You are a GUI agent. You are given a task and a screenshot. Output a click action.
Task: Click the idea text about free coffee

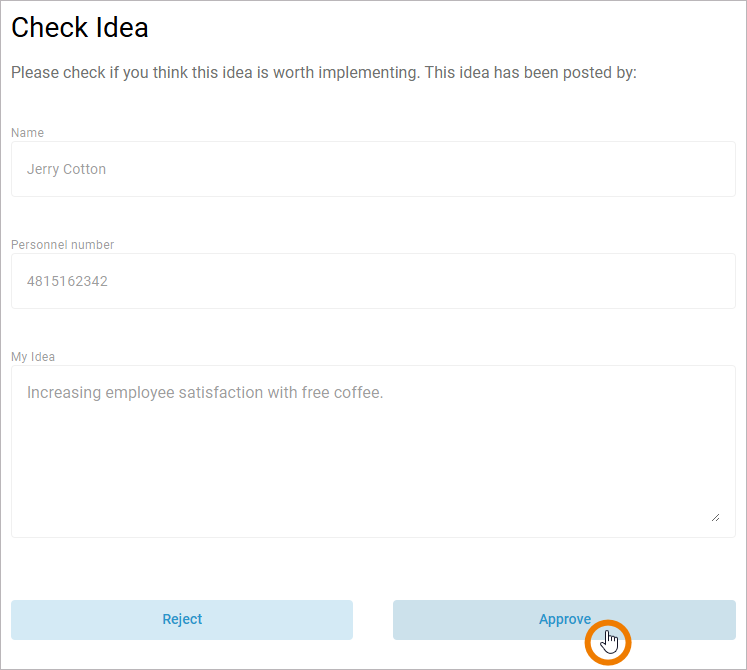point(205,393)
